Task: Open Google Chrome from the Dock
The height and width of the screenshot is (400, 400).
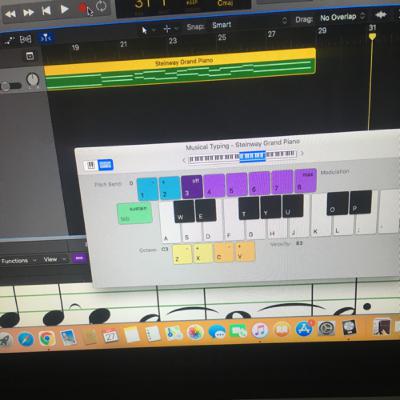Action: click(47, 339)
